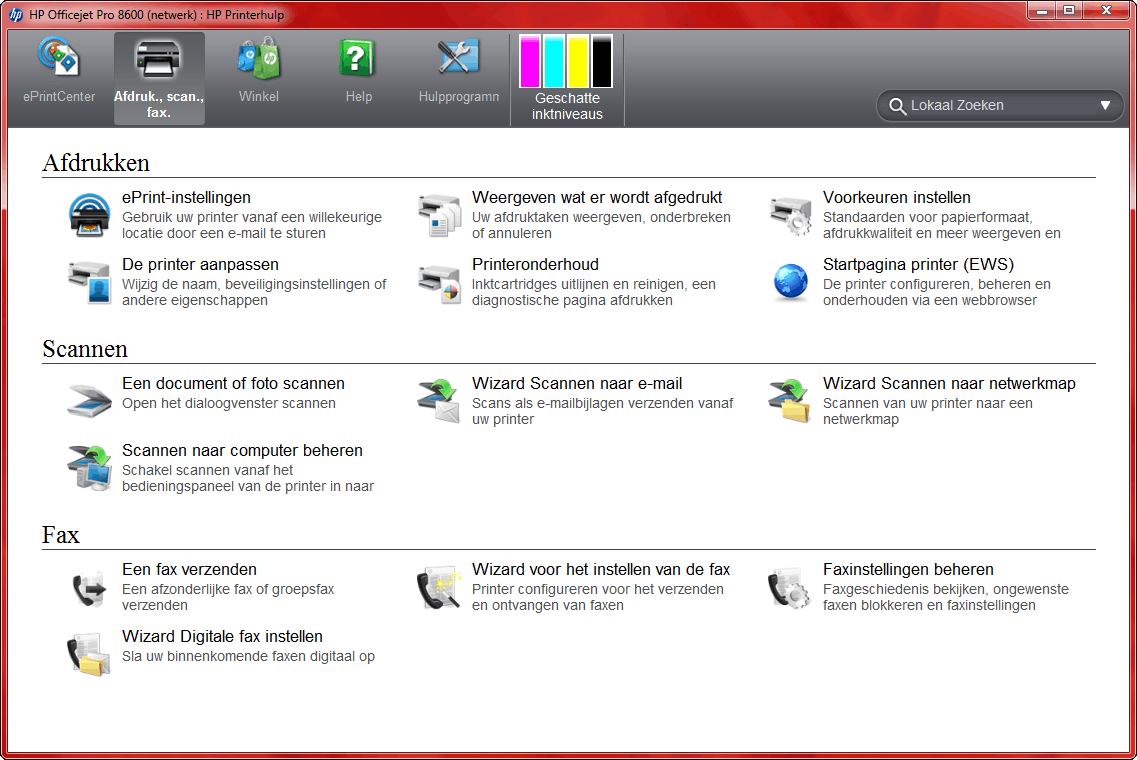This screenshot has height=760, width=1137.
Task: Click the ePrint-instellingen printer icon
Action: 89,215
